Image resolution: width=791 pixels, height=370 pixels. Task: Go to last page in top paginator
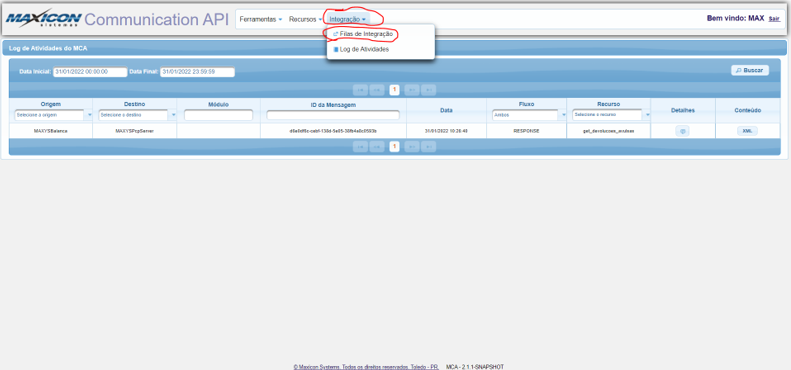(x=428, y=90)
